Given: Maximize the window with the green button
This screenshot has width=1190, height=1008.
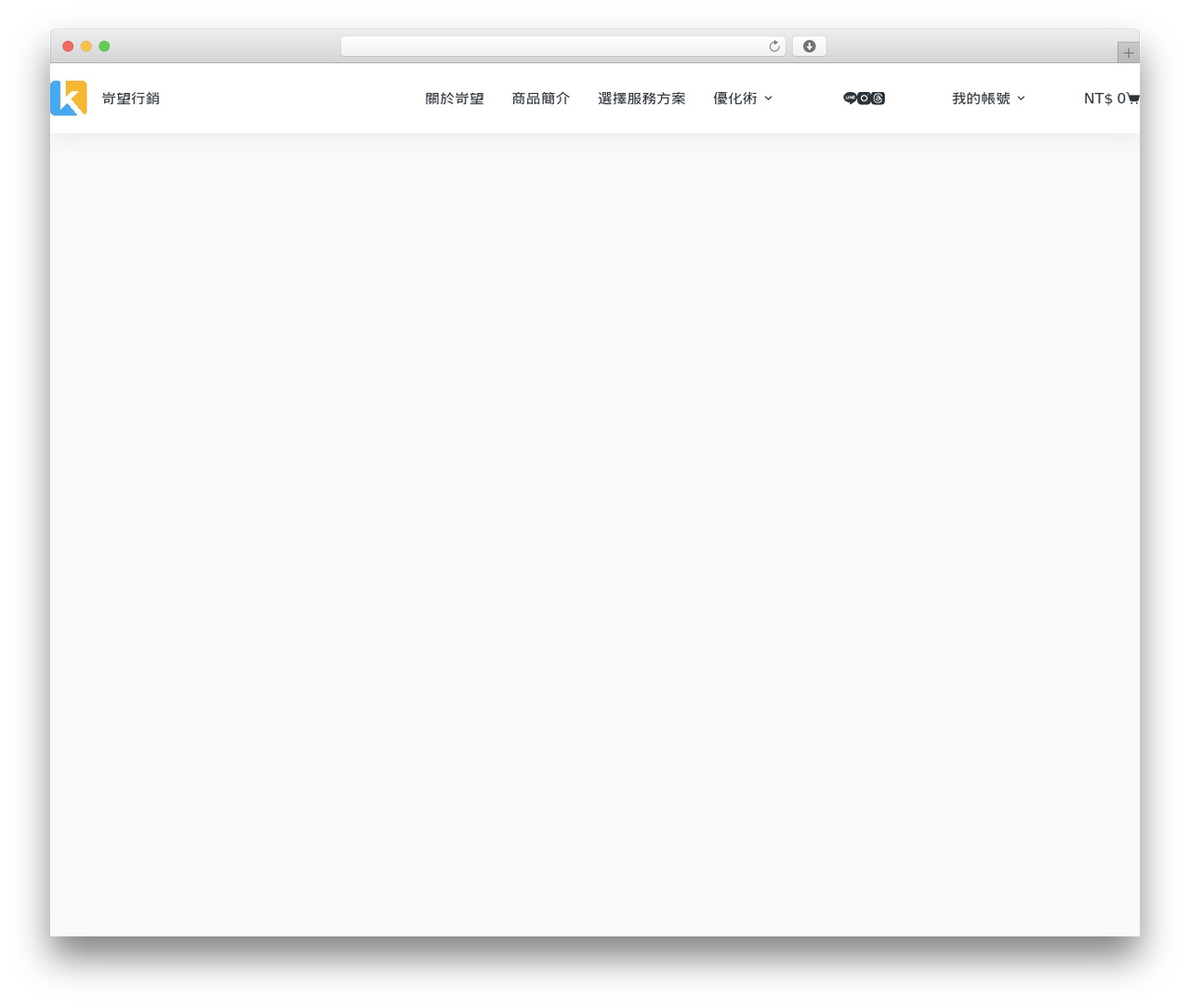Looking at the screenshot, I should (x=104, y=46).
